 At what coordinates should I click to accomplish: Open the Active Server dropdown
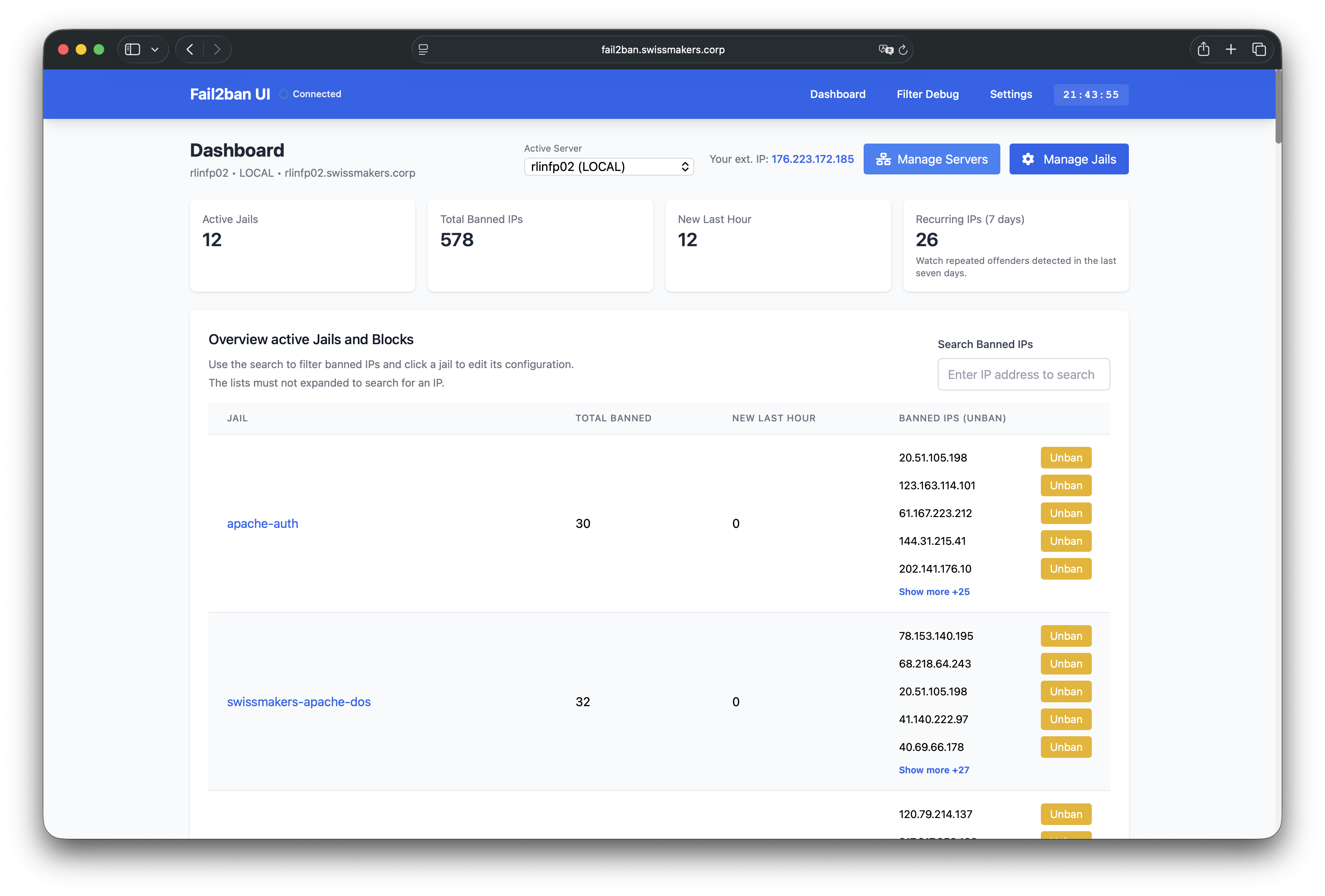608,166
